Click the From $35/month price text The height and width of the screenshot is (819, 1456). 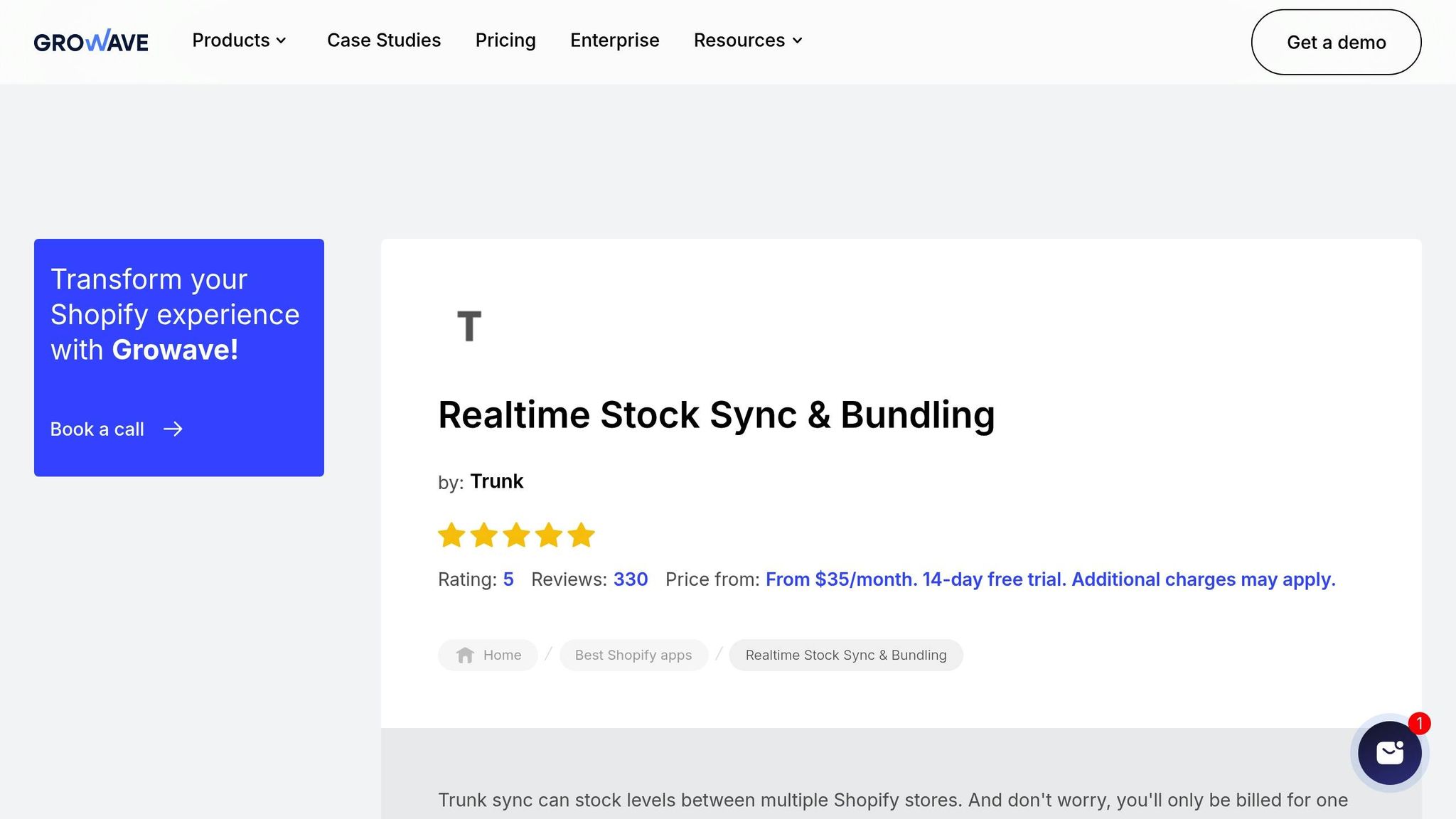[1051, 579]
